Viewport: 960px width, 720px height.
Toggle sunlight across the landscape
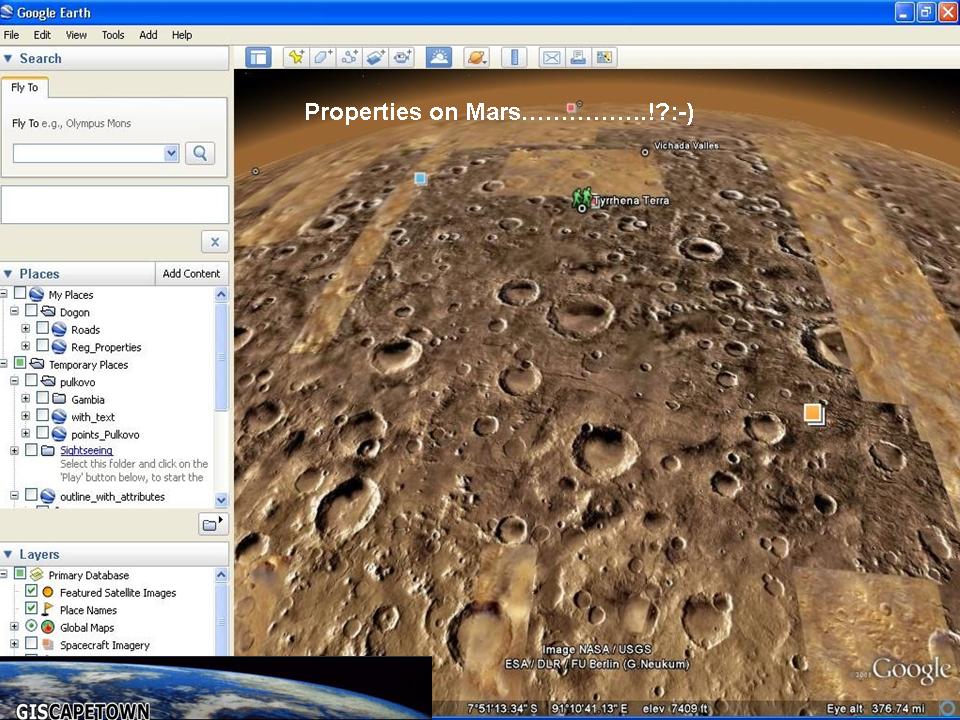click(439, 58)
